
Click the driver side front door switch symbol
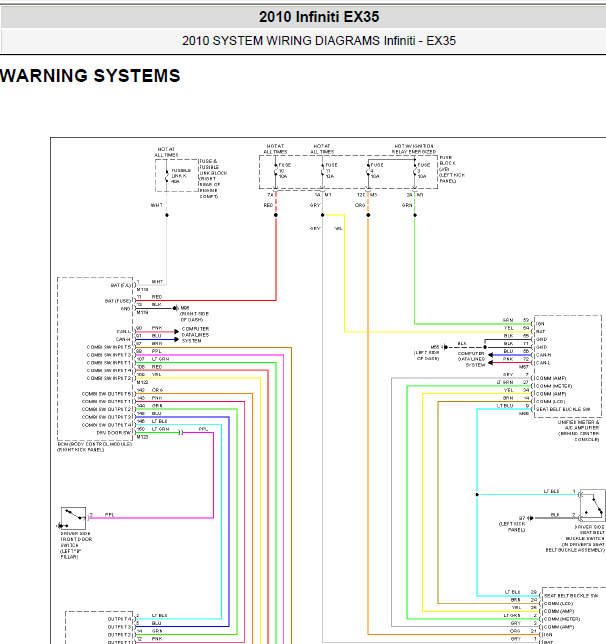click(73, 518)
